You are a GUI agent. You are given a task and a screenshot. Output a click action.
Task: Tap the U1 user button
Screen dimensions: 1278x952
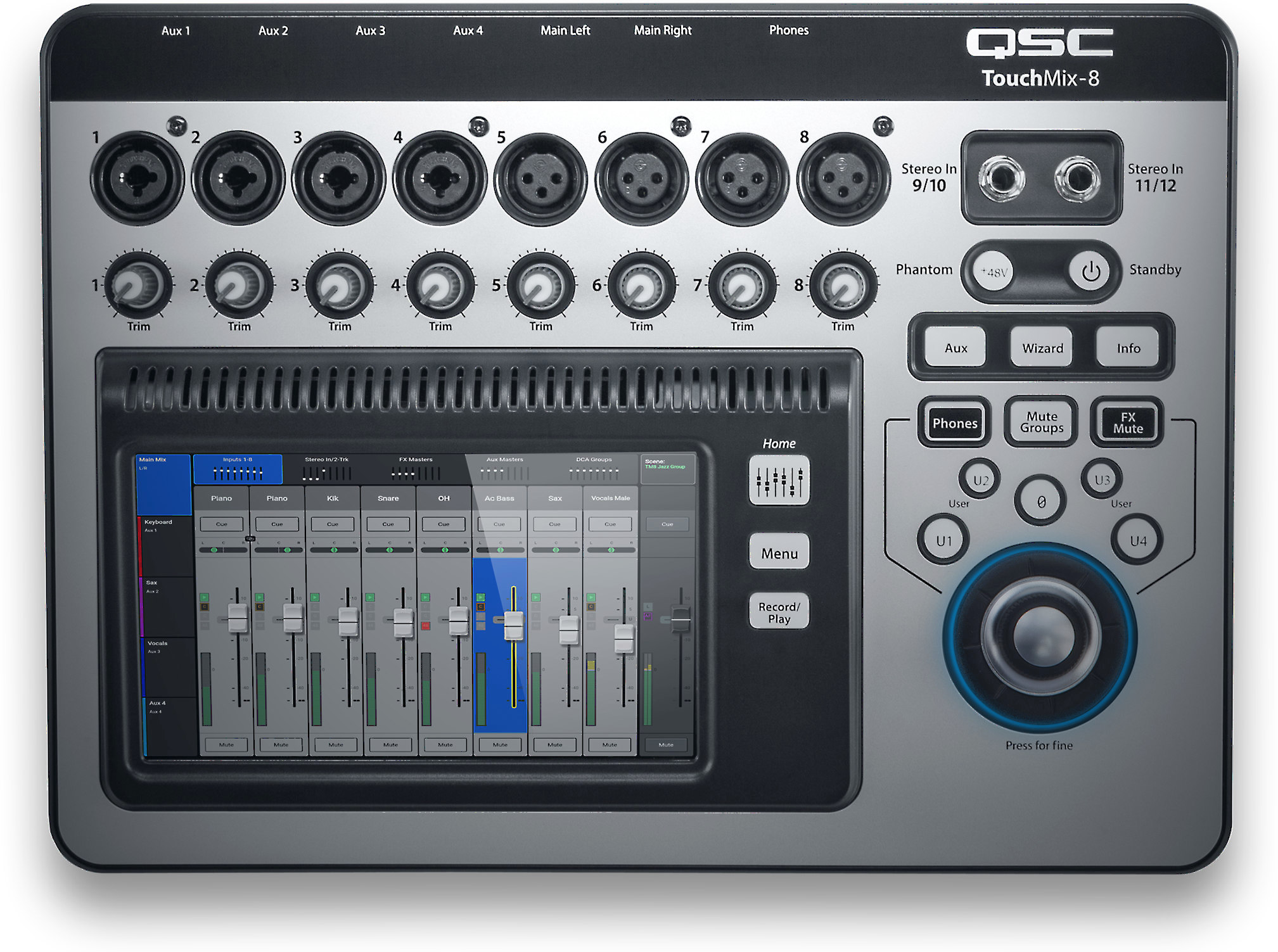click(943, 540)
